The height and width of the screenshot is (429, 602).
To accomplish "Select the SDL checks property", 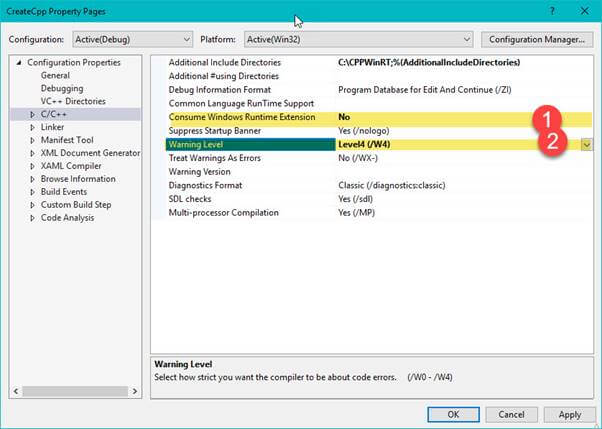I will [190, 199].
